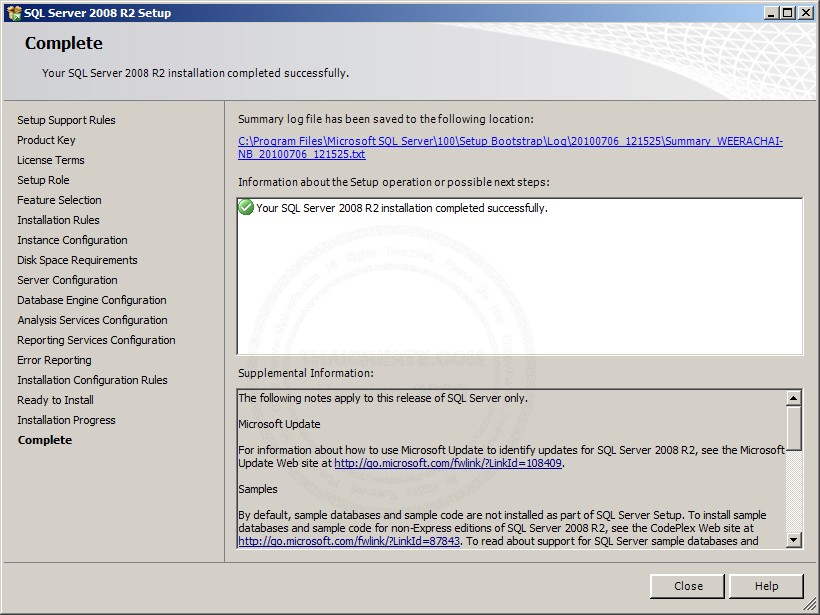Click the Close button
820x615 pixels.
[687, 586]
